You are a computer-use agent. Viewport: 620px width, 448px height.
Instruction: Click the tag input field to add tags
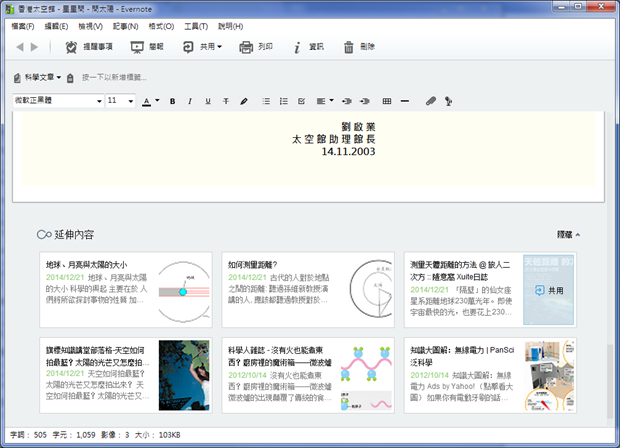(x=114, y=78)
